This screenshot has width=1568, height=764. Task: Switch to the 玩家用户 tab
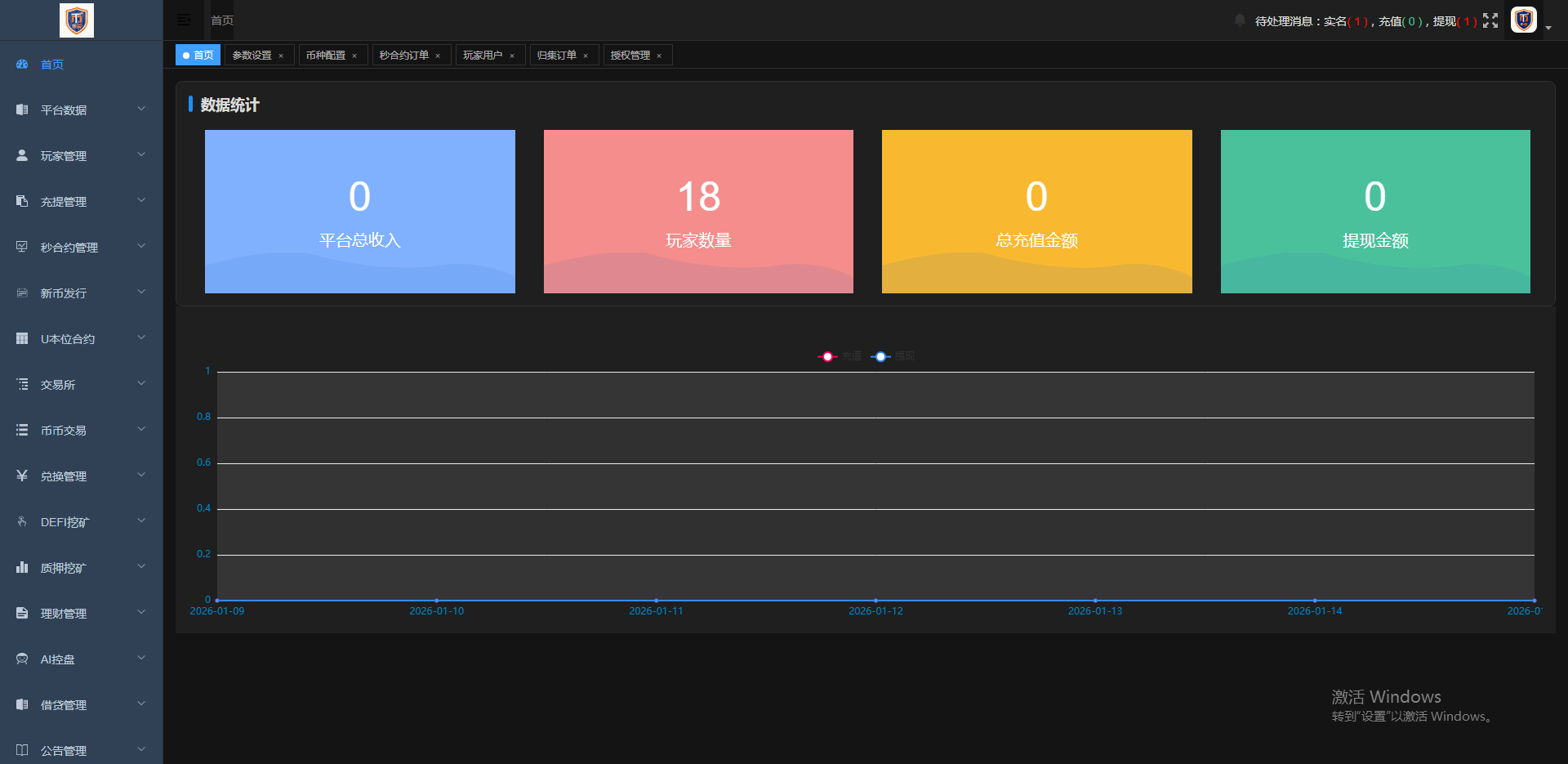[483, 55]
